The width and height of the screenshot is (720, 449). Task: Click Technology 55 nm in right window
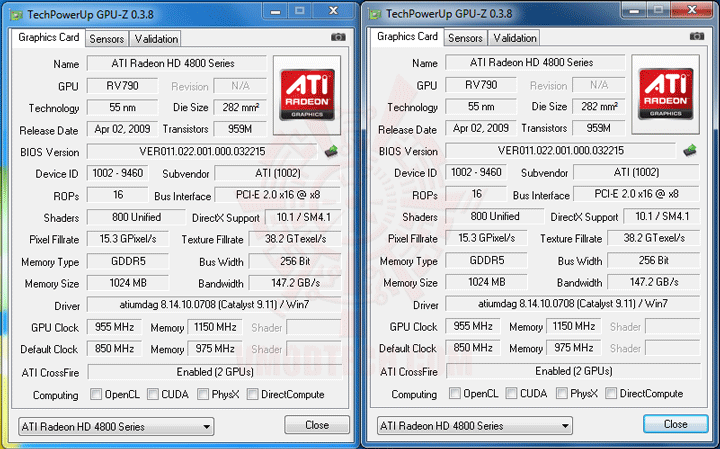click(481, 107)
